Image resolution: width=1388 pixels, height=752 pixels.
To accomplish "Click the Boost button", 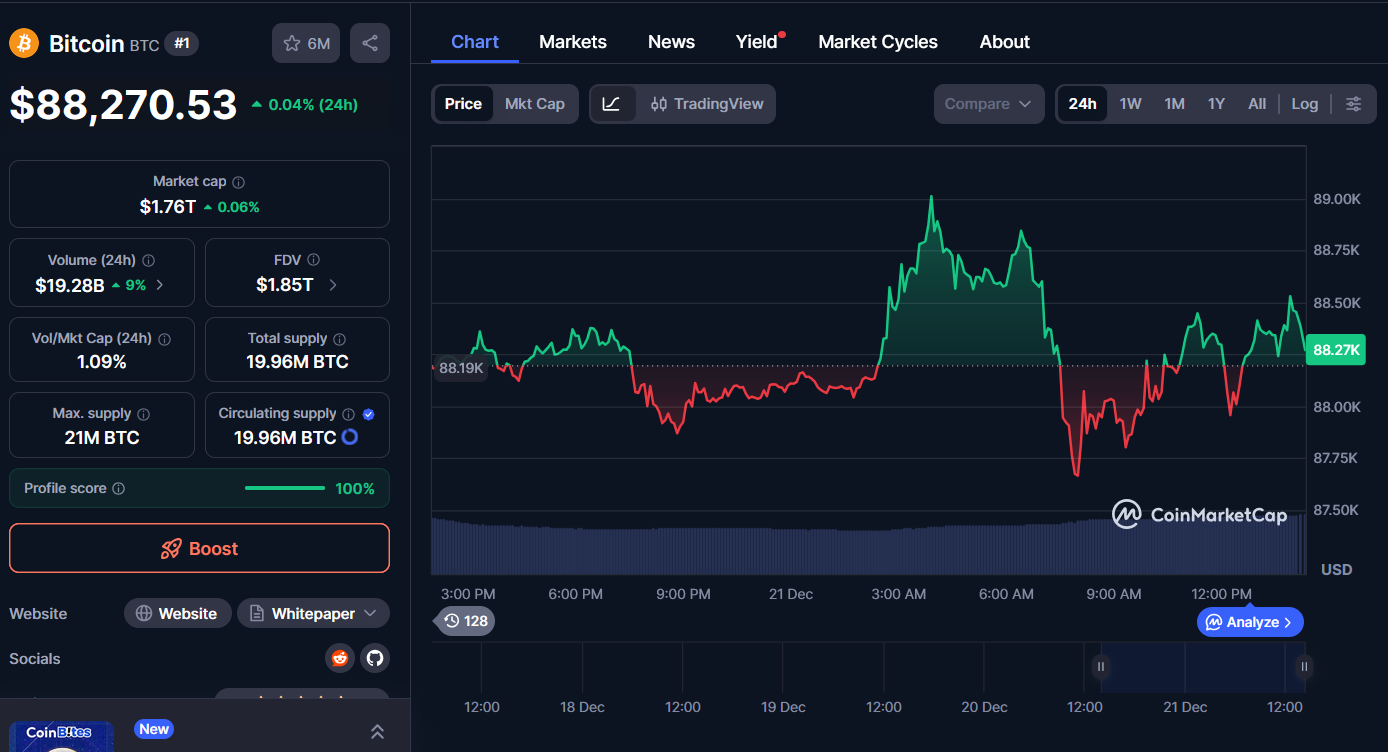I will (199, 548).
